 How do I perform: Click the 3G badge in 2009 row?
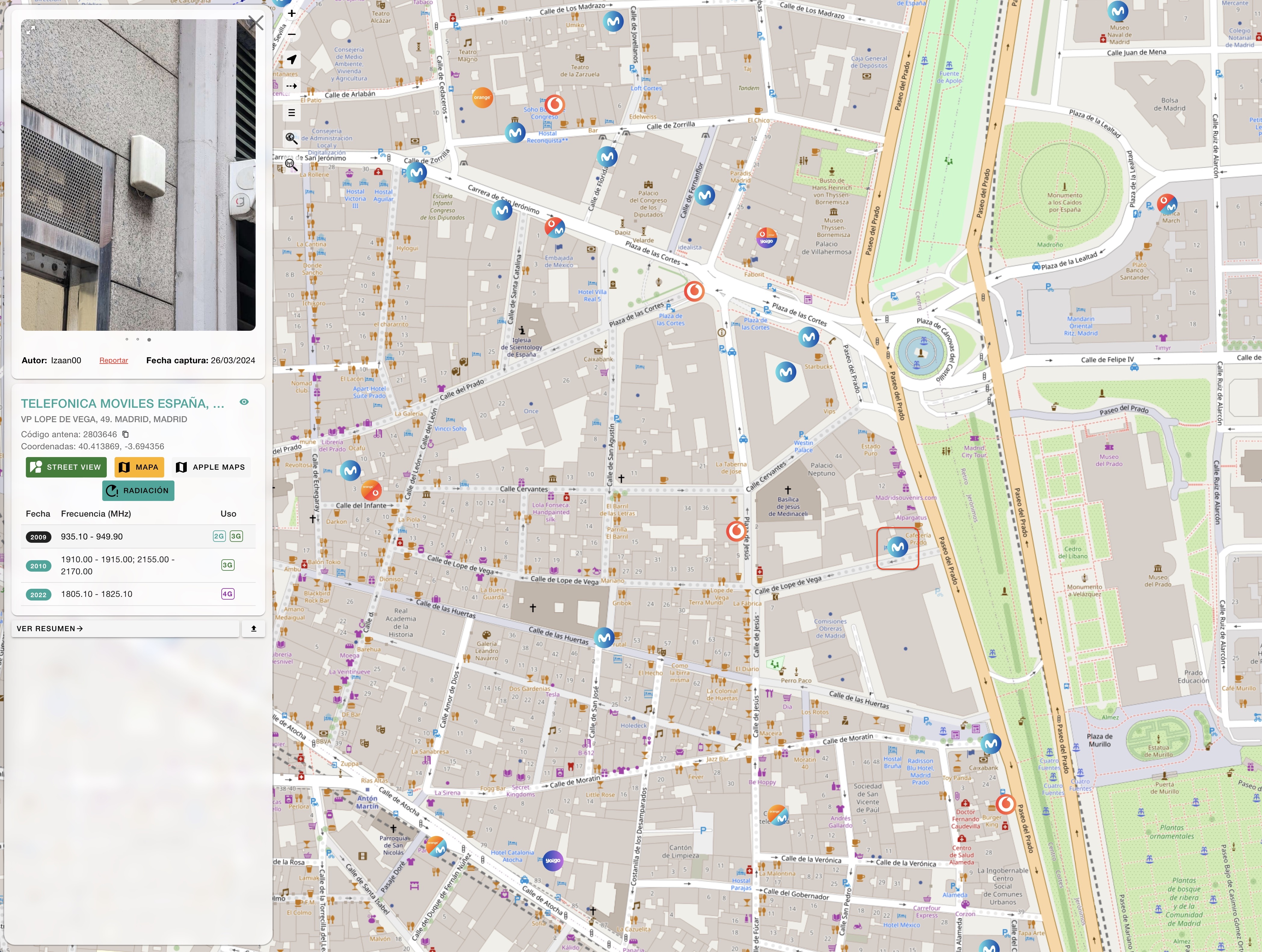click(236, 537)
